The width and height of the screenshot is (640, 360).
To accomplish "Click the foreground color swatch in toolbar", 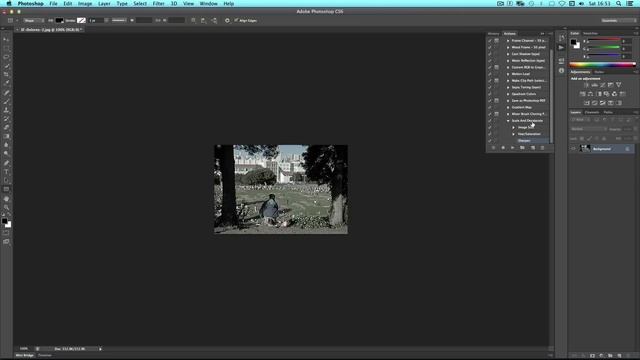I will pyautogui.click(x=4, y=221).
